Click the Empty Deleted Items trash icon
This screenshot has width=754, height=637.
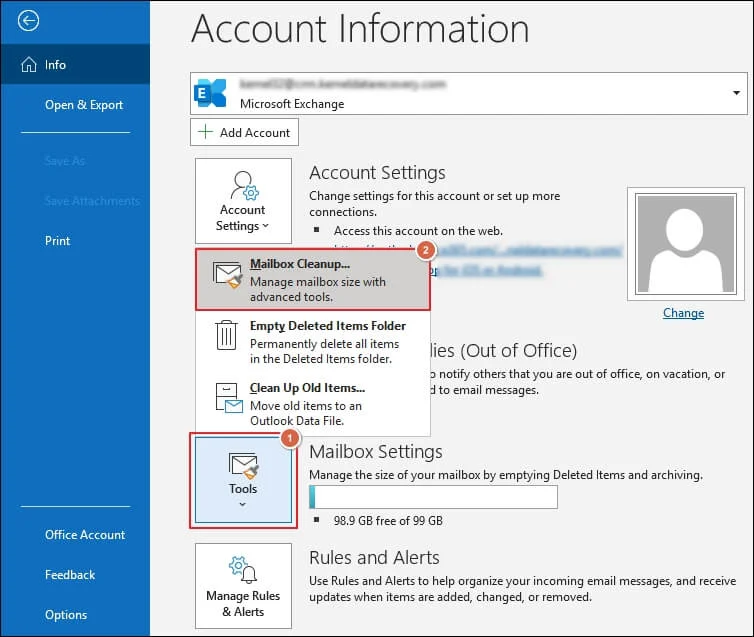pos(228,336)
